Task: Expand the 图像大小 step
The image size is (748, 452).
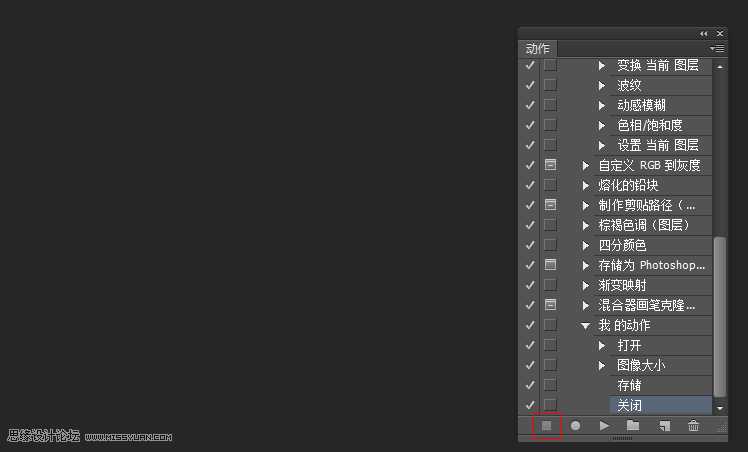Action: (603, 365)
